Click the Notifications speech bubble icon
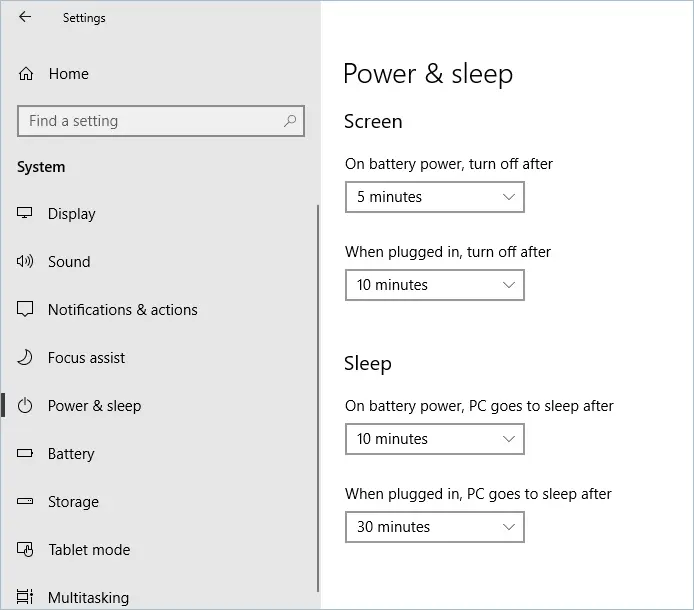This screenshot has height=610, width=694. pos(26,310)
